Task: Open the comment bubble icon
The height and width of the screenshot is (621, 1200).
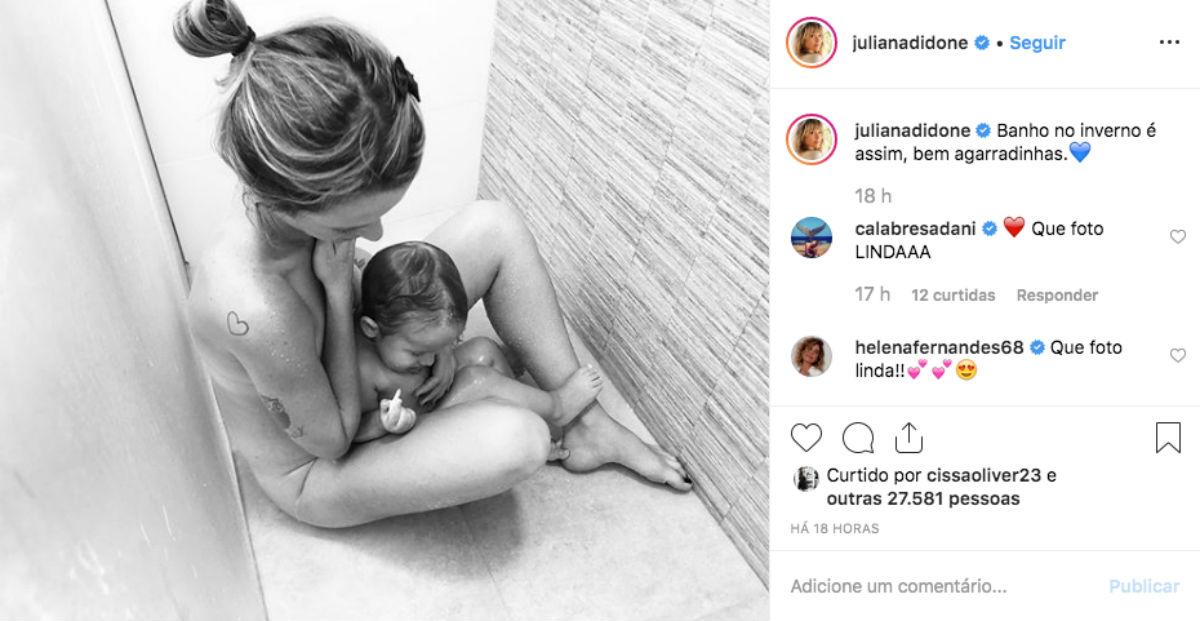Action: click(x=858, y=438)
